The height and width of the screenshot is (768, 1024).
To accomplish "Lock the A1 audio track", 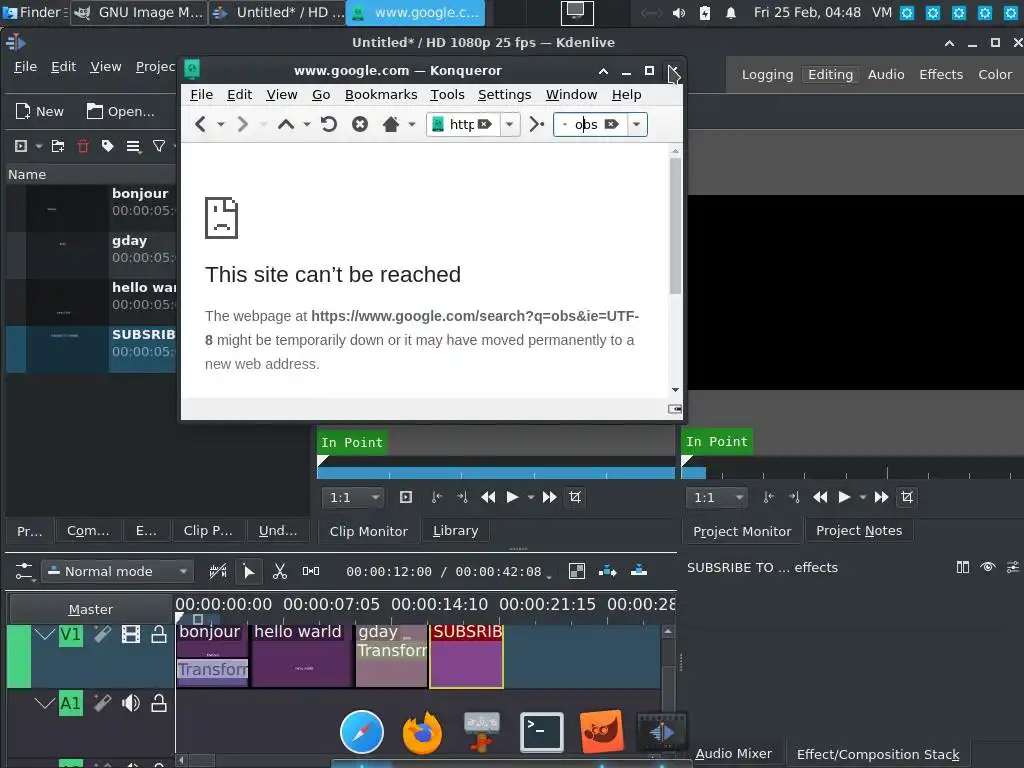I will (159, 703).
